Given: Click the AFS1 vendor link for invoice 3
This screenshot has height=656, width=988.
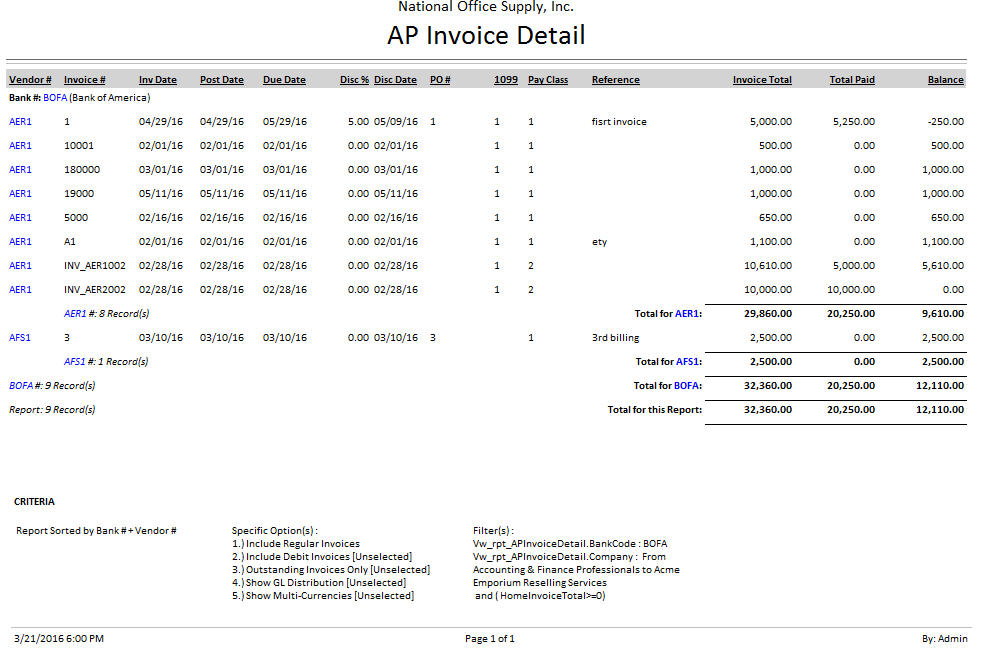Looking at the screenshot, I should 20,338.
